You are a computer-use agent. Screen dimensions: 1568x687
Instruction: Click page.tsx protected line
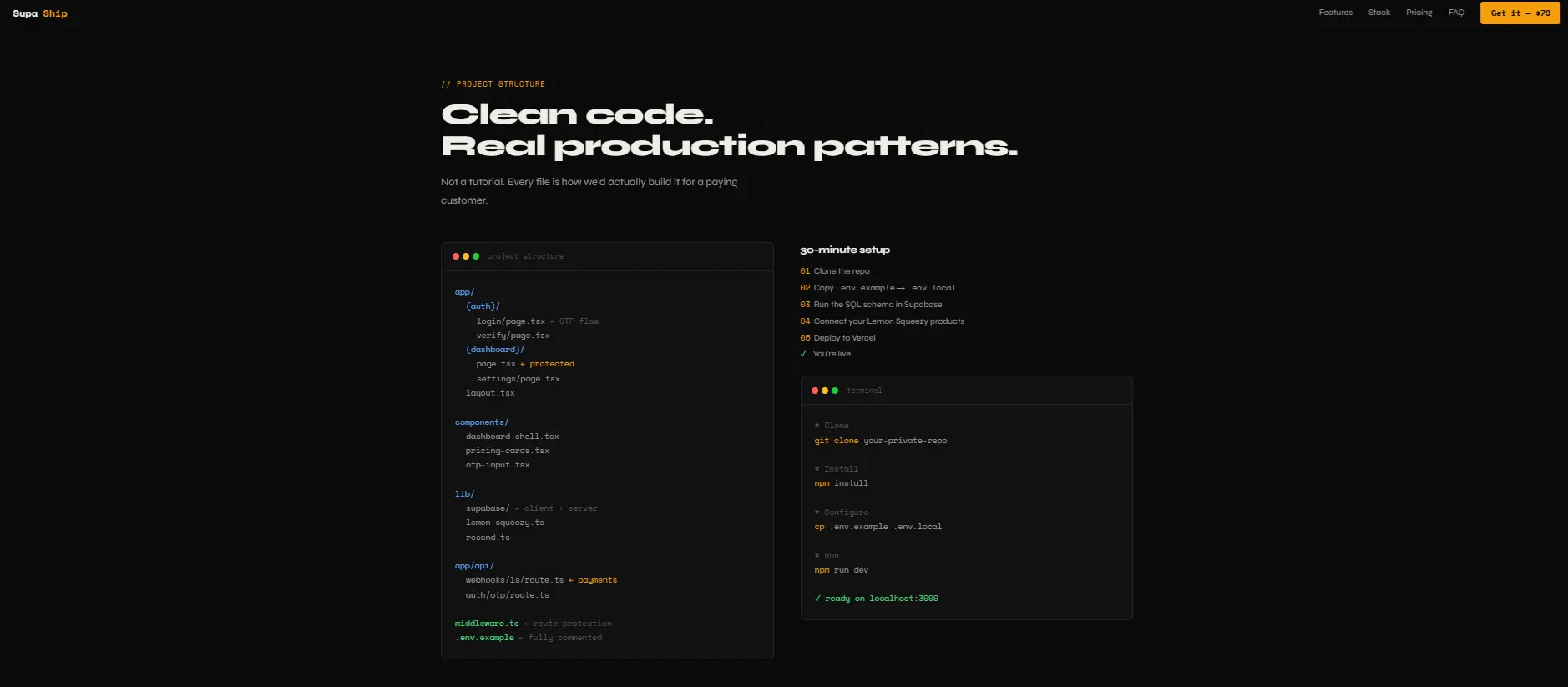click(x=525, y=364)
